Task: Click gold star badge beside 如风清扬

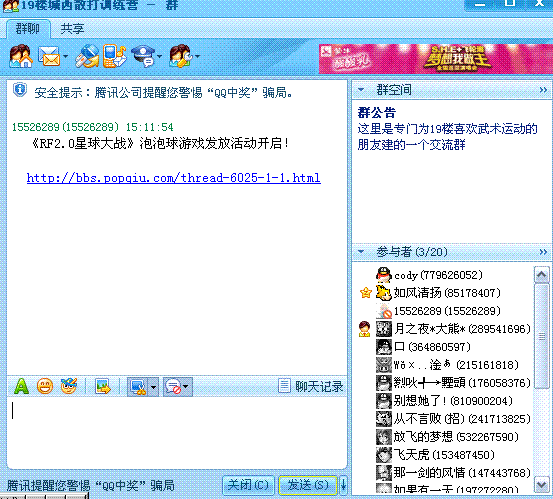Action: pyautogui.click(x=365, y=293)
